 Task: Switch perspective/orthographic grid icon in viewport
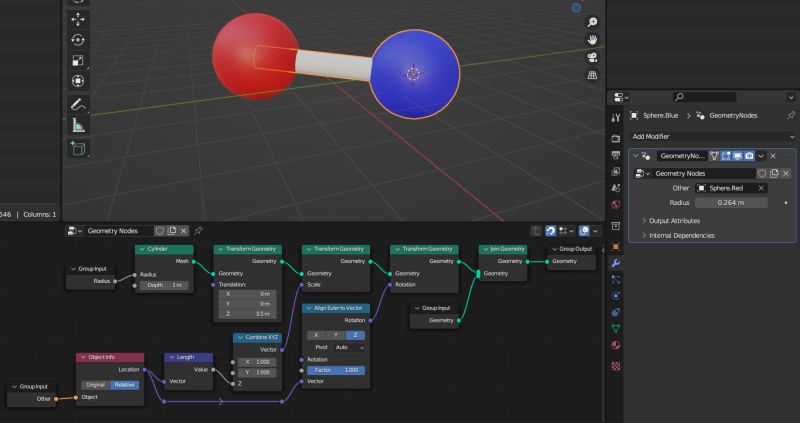coord(592,75)
